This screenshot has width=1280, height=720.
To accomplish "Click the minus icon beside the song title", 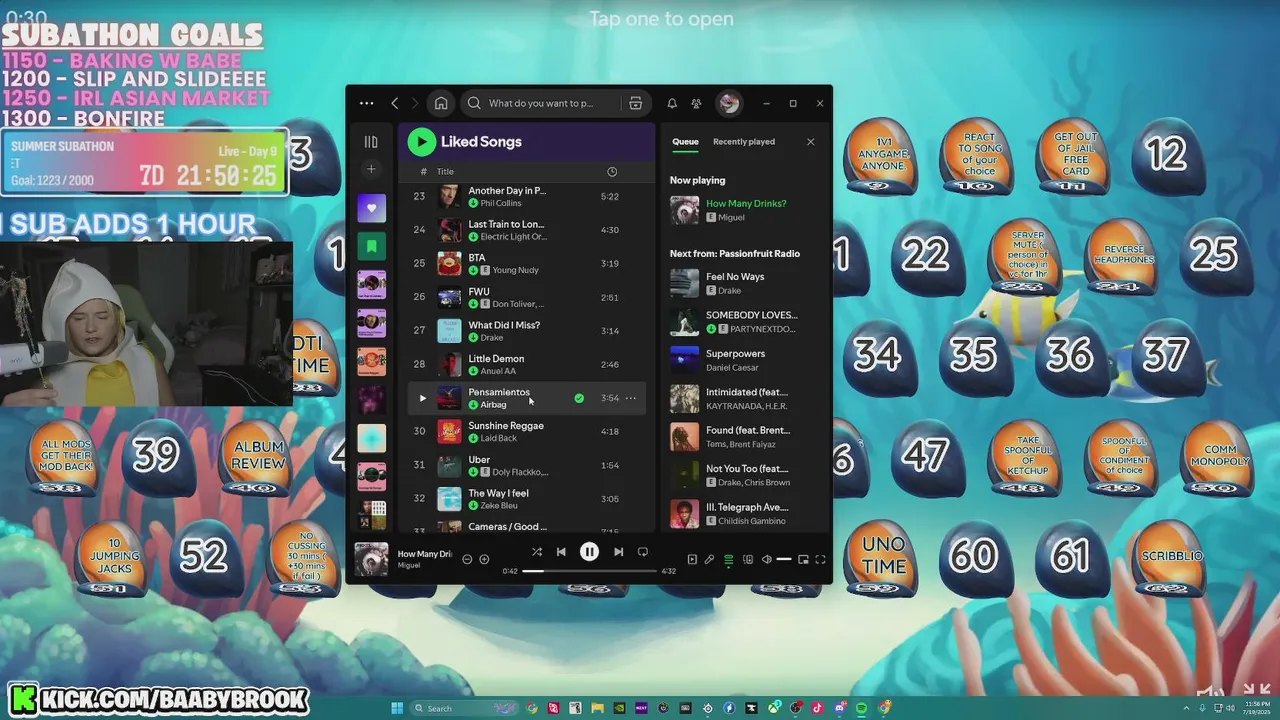I will point(467,559).
